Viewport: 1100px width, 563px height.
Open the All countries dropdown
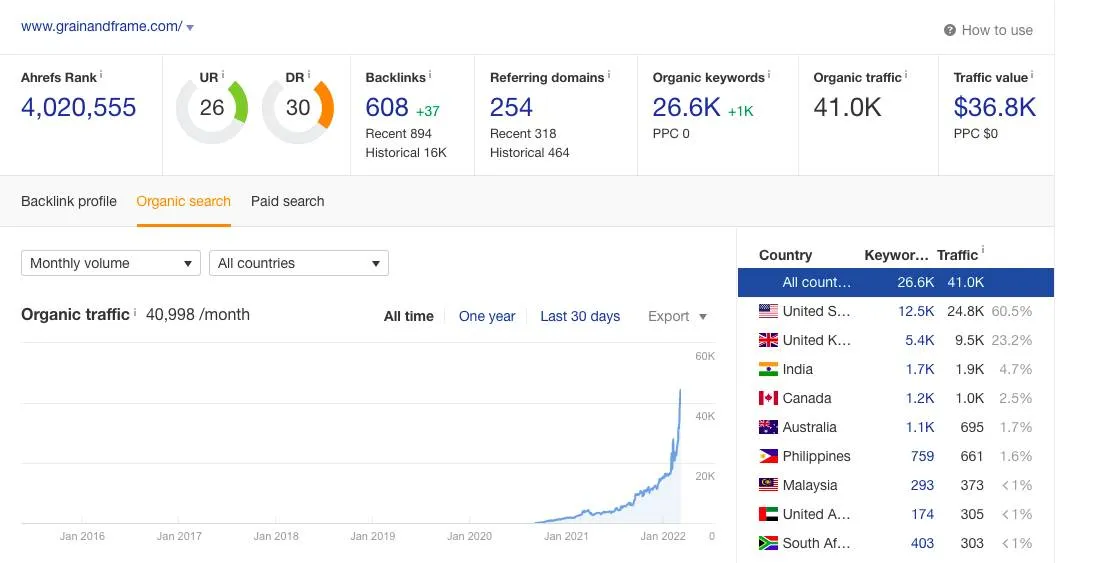(299, 264)
